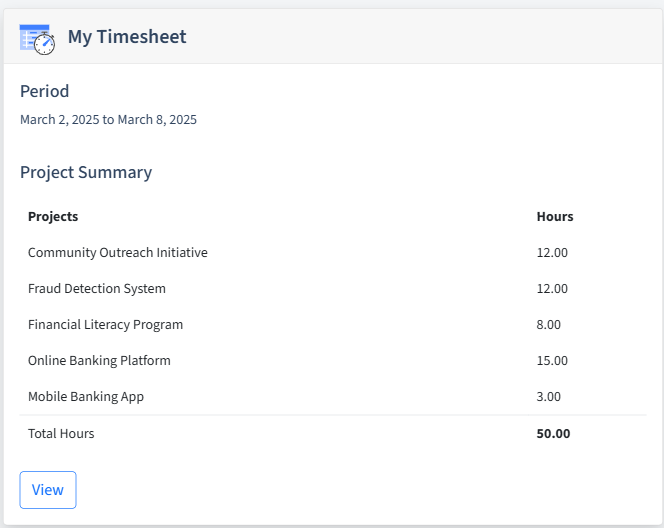Select the Community Outreach Initiative row
Screen dimensions: 664x528
coord(333,252)
